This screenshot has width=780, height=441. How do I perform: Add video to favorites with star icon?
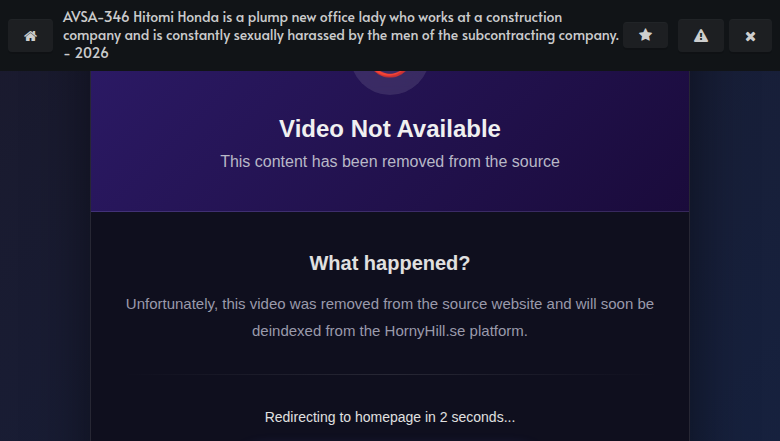pos(645,35)
